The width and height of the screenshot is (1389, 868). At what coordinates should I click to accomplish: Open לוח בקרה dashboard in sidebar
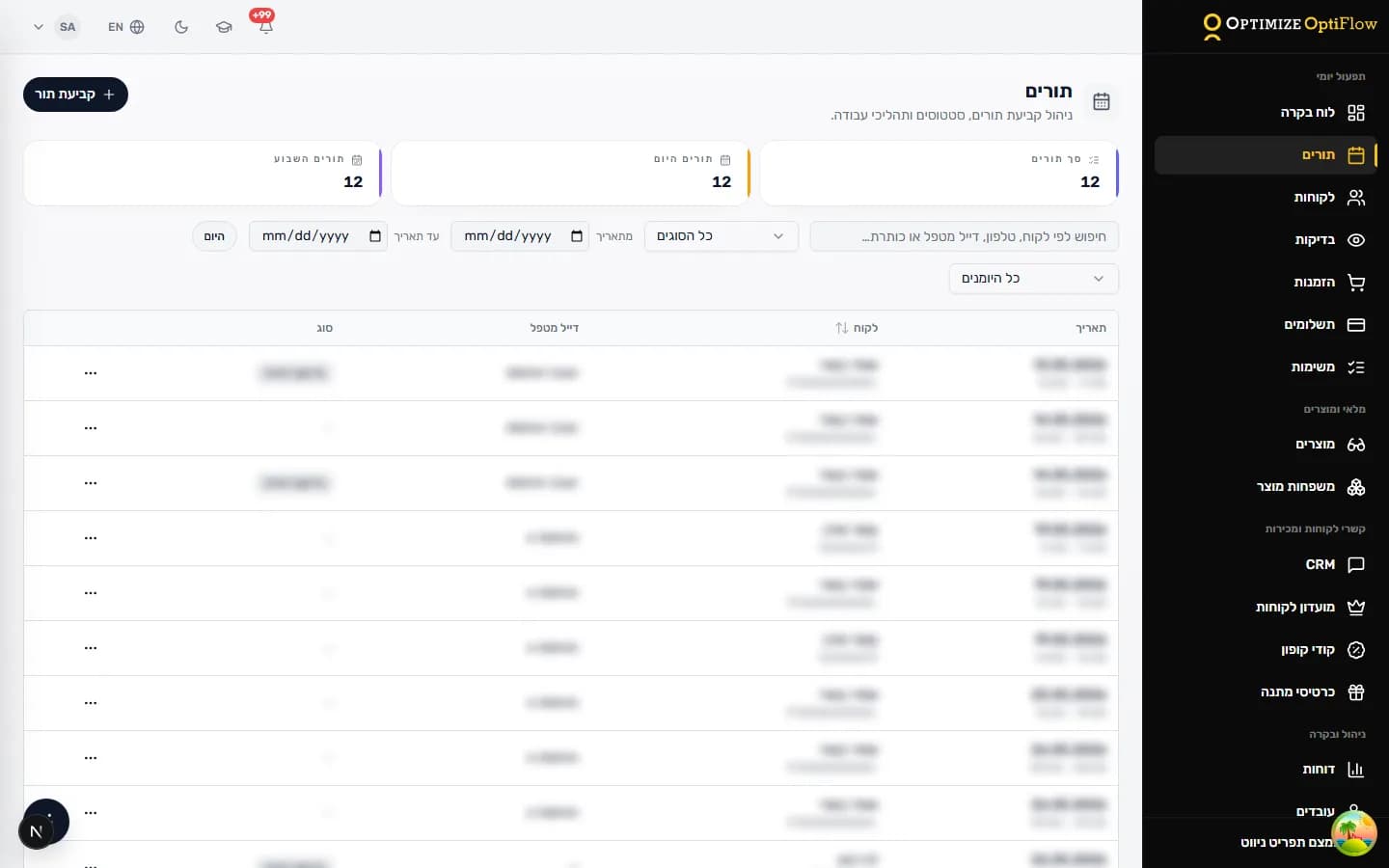(1266, 113)
